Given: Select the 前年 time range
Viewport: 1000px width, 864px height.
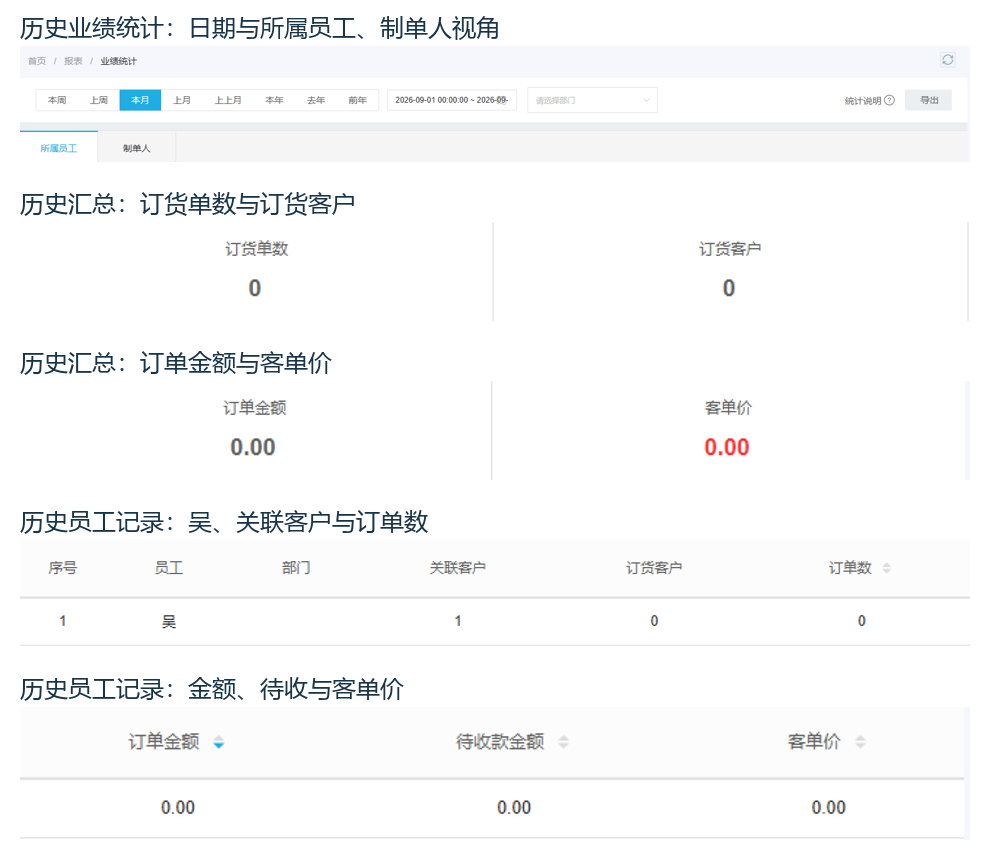Looking at the screenshot, I should point(358,100).
